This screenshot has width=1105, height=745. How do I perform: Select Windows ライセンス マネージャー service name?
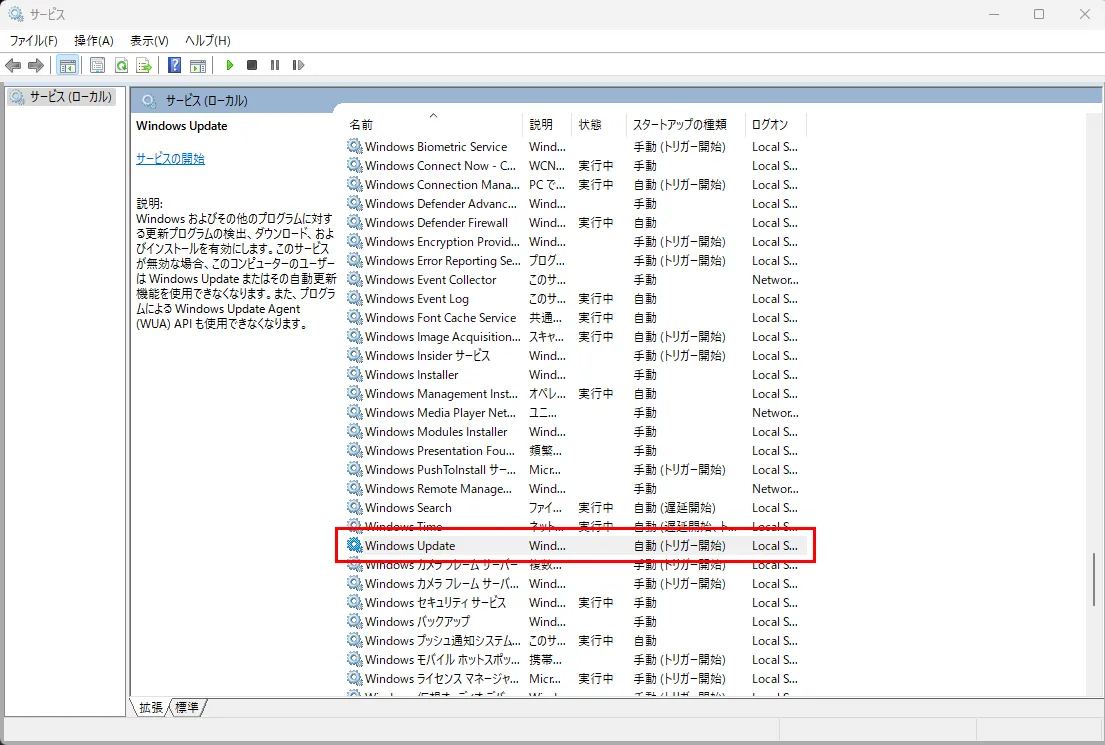[x=442, y=678]
